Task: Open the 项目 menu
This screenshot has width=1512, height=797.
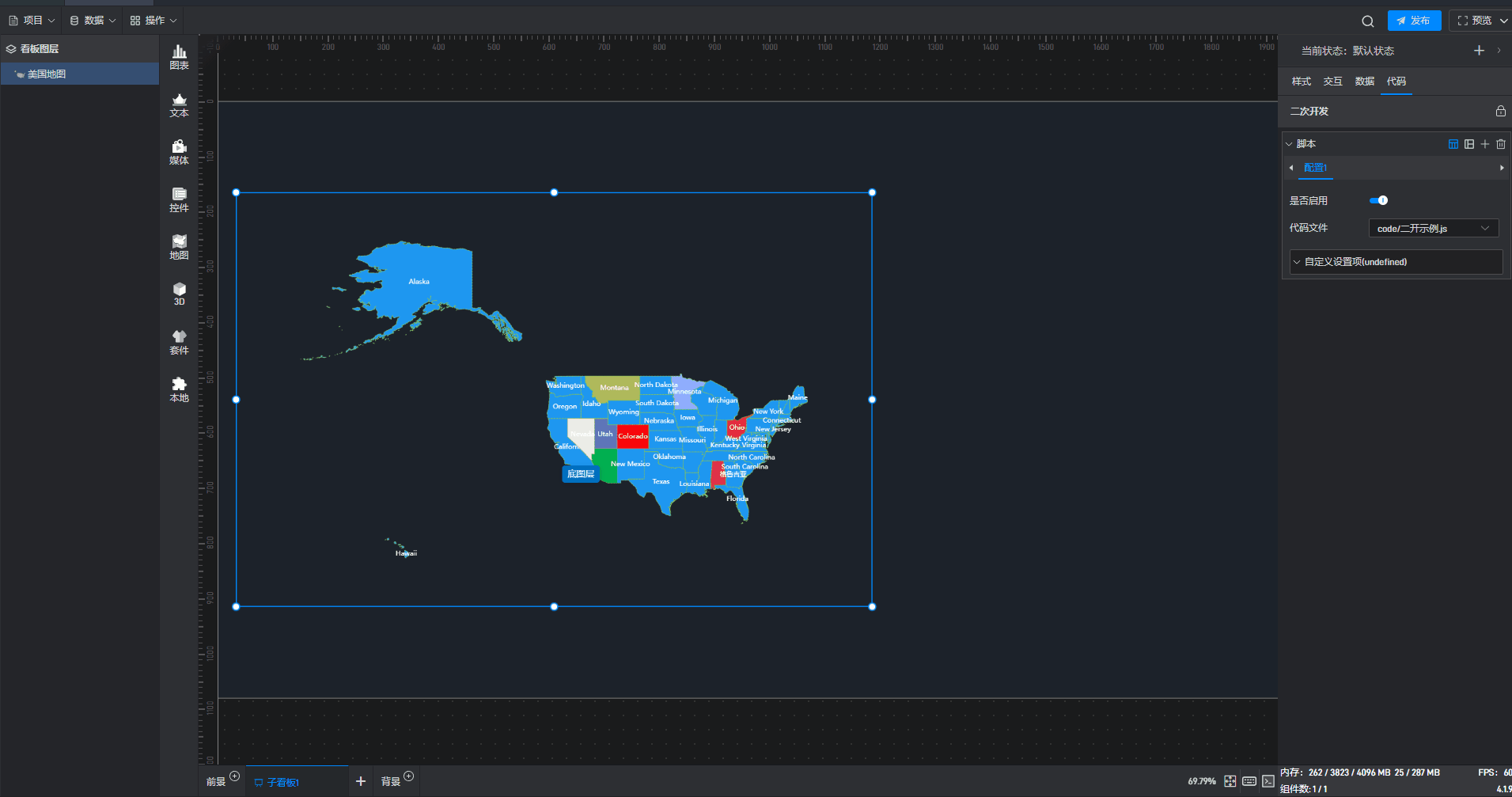Action: [32, 21]
